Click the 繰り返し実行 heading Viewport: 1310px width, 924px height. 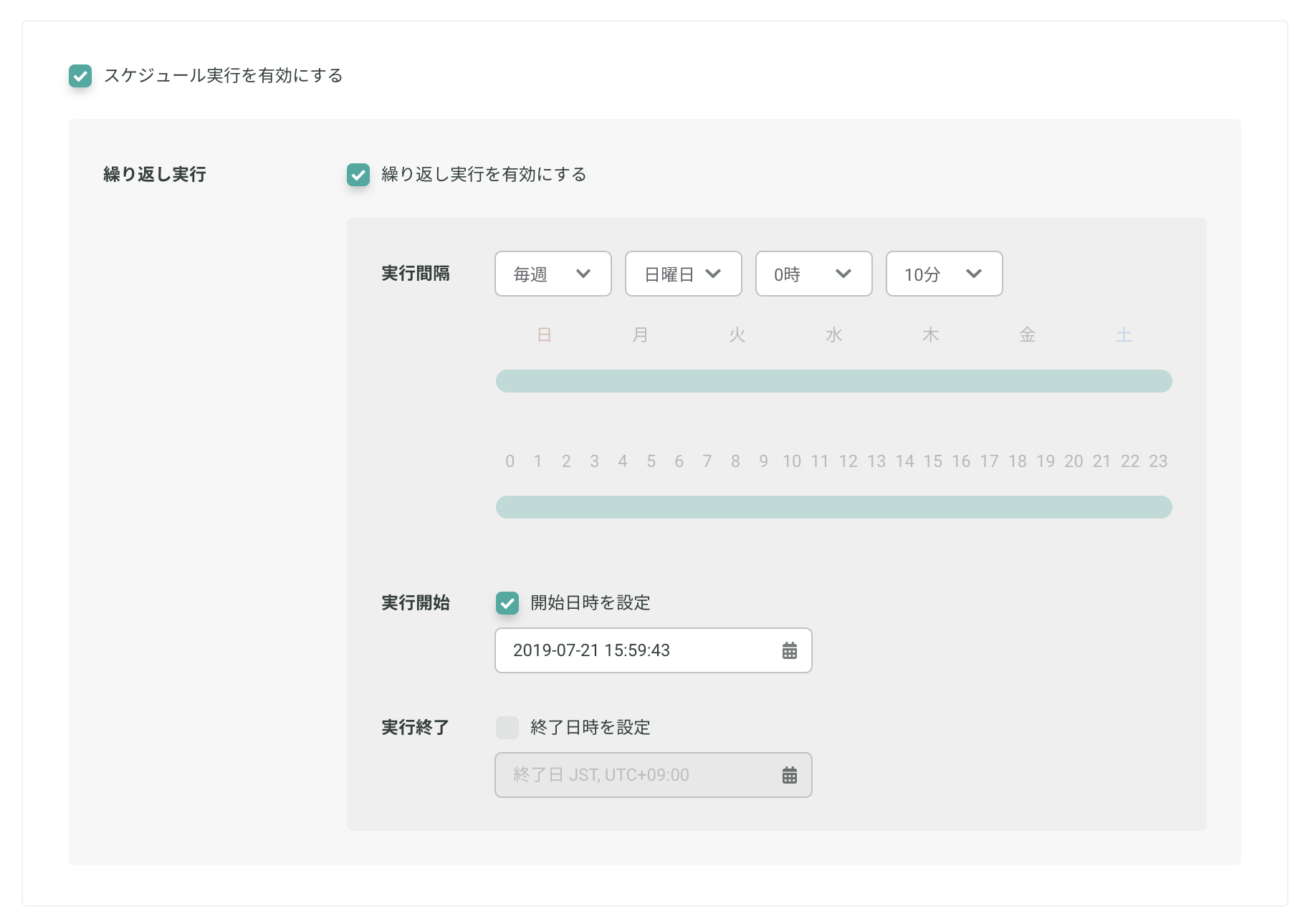point(155,175)
